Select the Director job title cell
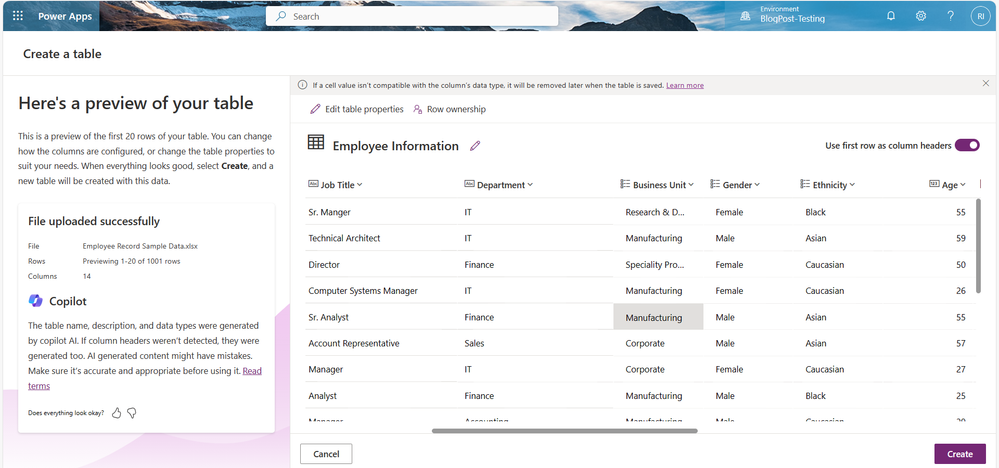The height and width of the screenshot is (468, 999). tap(382, 264)
